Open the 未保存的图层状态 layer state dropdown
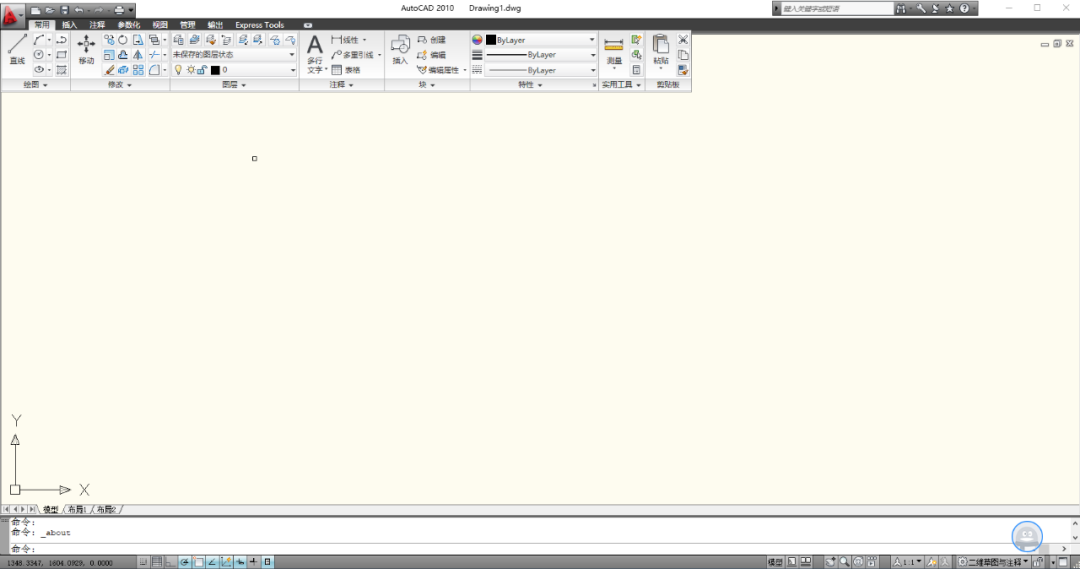The width and height of the screenshot is (1080, 569). (234, 54)
